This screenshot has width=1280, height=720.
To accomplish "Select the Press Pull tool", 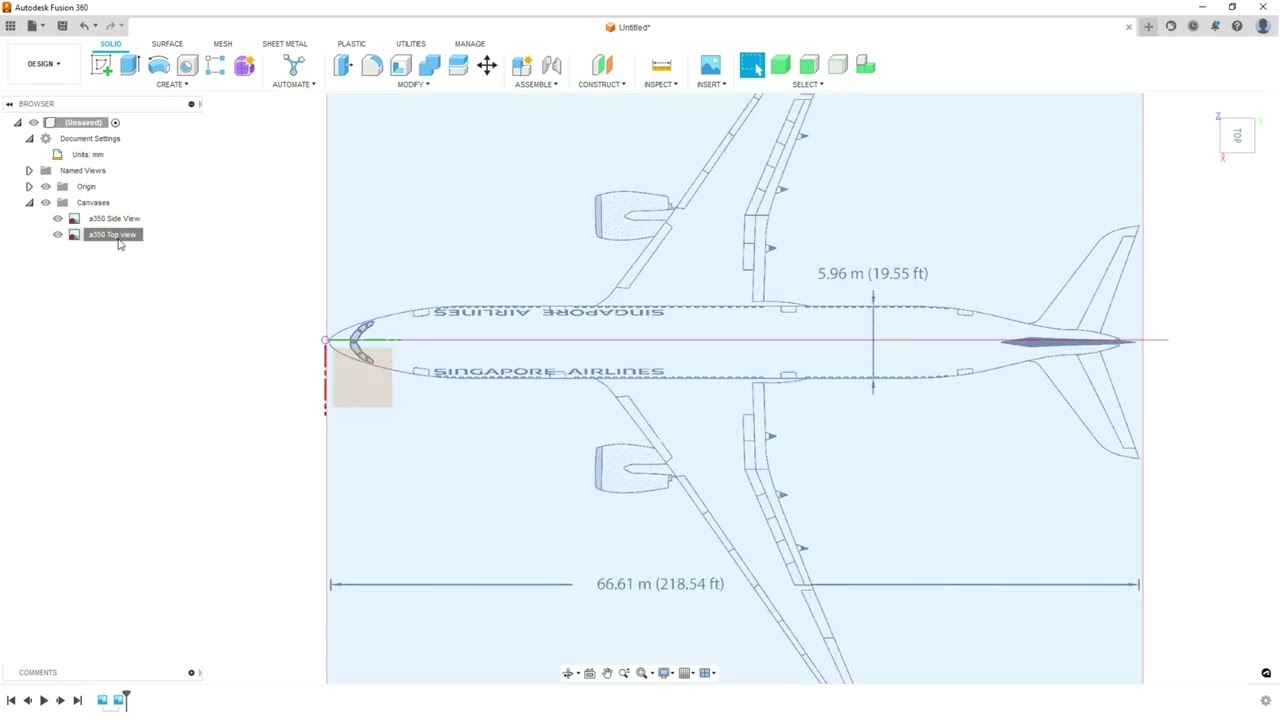I will coord(343,65).
